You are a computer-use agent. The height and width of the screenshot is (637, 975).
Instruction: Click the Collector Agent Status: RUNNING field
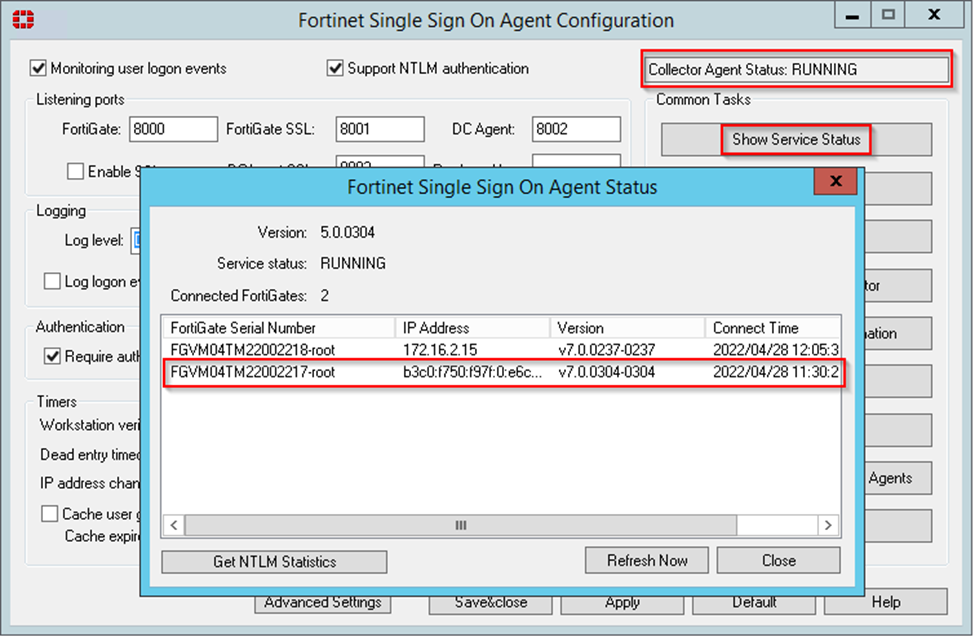tap(798, 69)
